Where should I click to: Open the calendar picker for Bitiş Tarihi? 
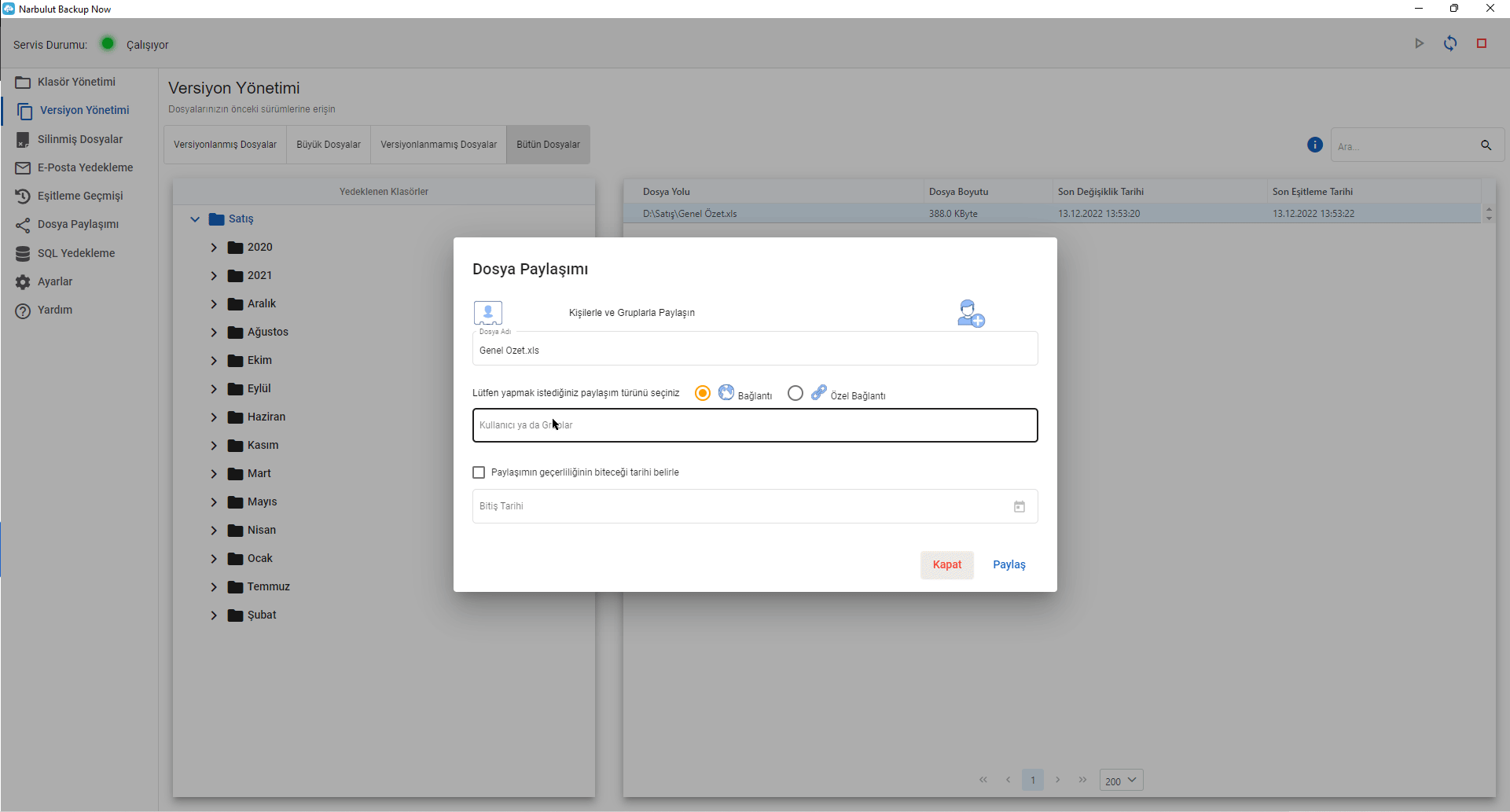(1019, 507)
